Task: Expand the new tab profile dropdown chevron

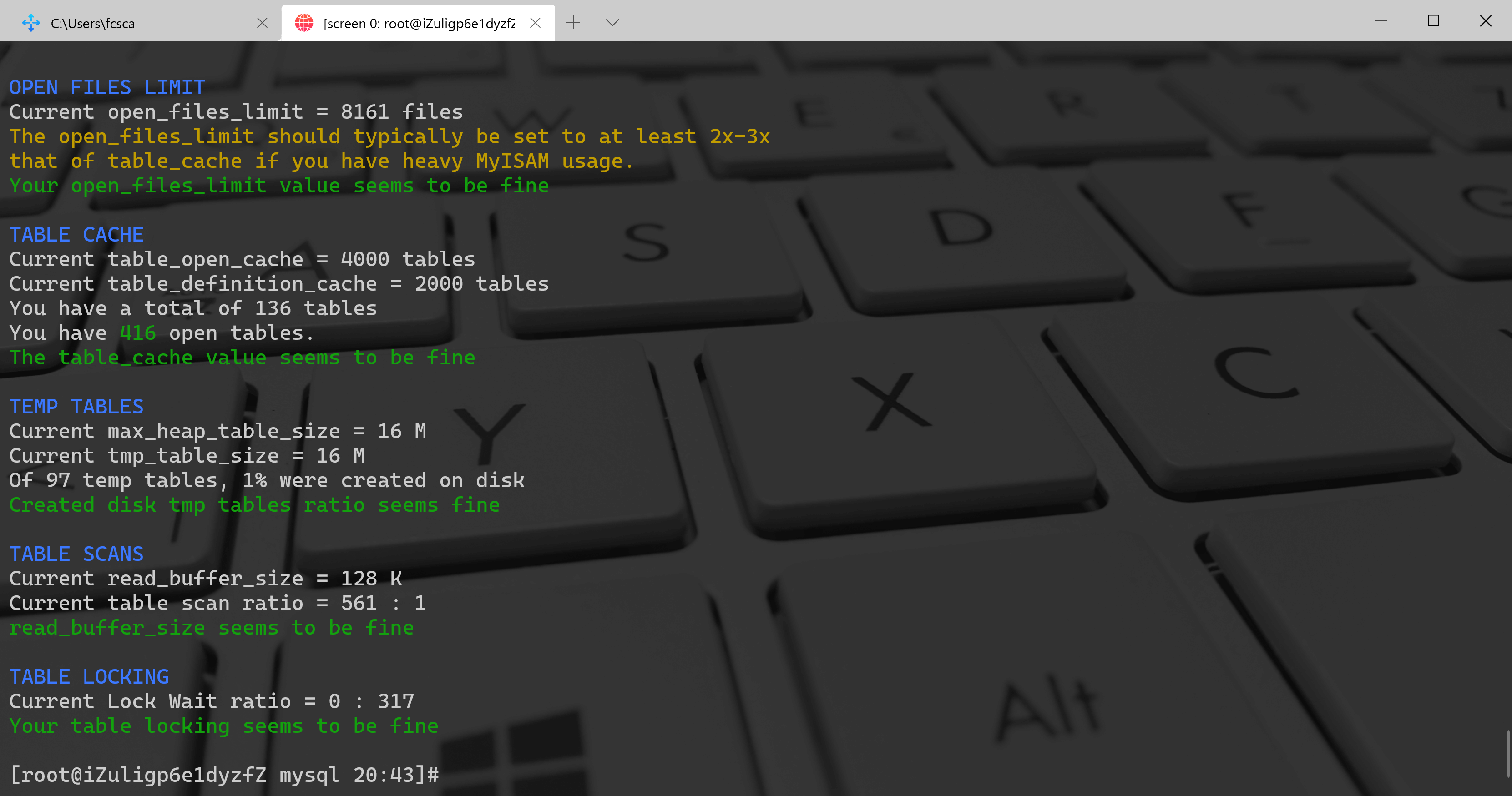Action: (612, 23)
